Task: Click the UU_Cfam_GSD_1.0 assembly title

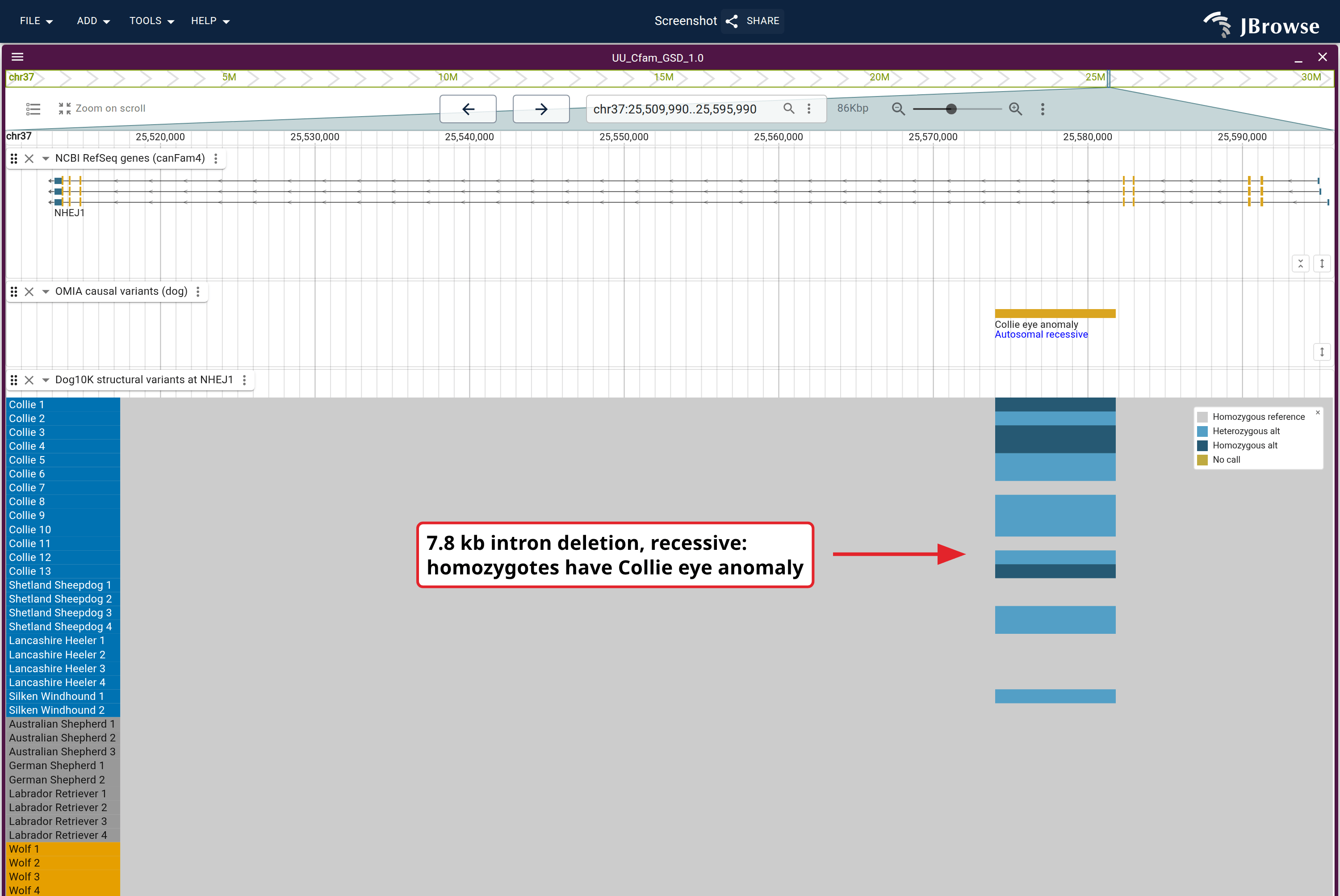Action: click(657, 58)
